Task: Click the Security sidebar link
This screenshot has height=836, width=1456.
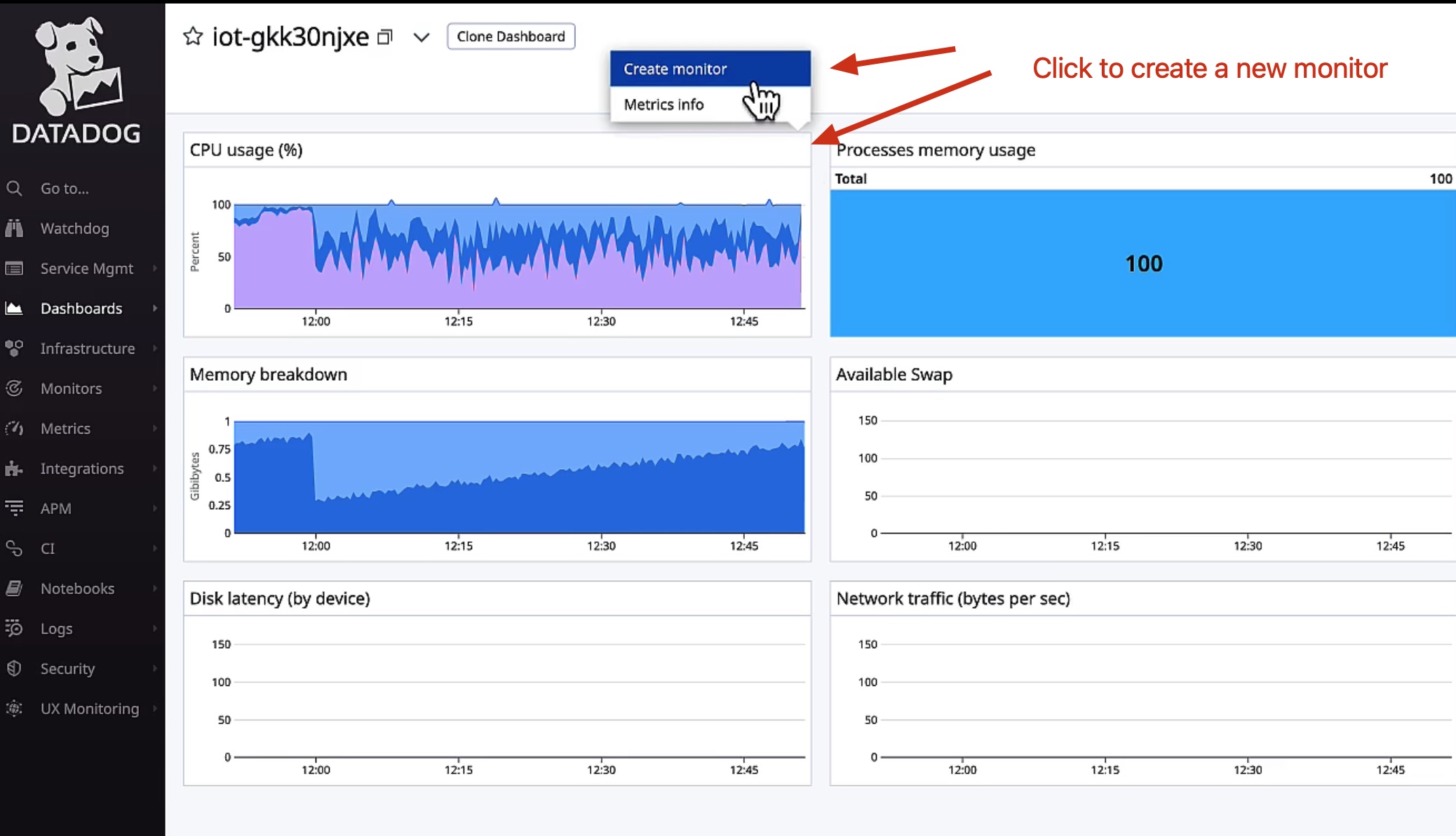Action: click(x=67, y=668)
